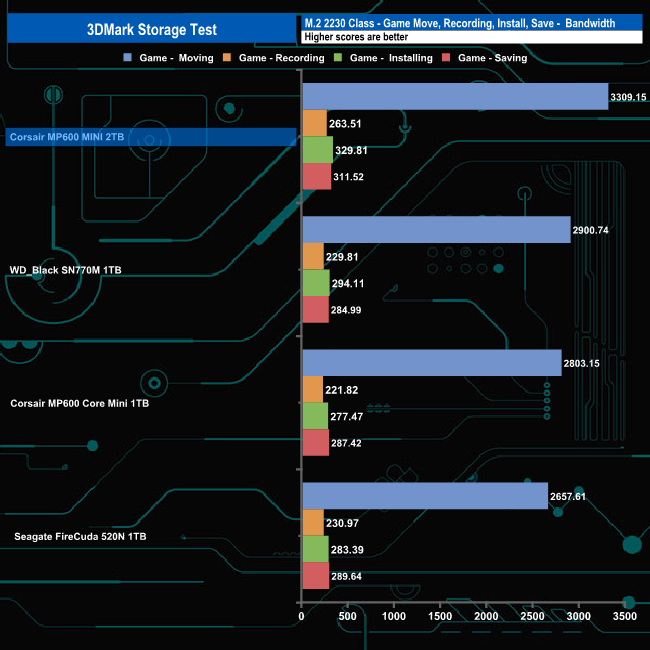Click the 3000 axis tick label
Screen dimensions: 650x650
click(x=579, y=616)
